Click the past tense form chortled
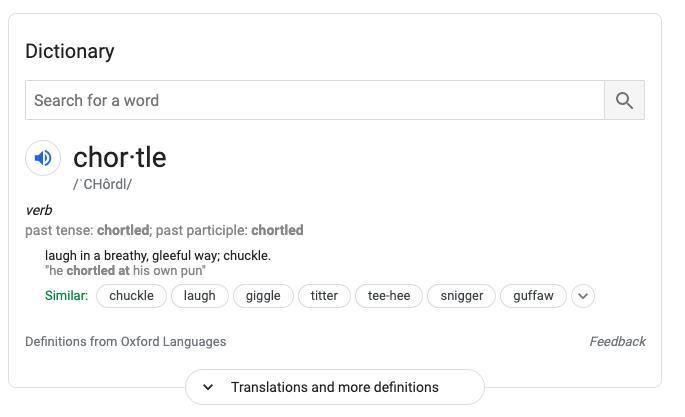 click(x=123, y=230)
